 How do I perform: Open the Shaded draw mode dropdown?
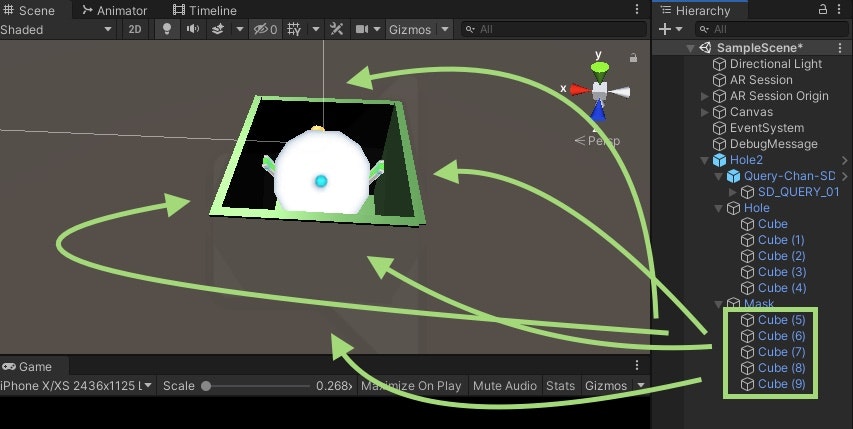click(x=57, y=29)
